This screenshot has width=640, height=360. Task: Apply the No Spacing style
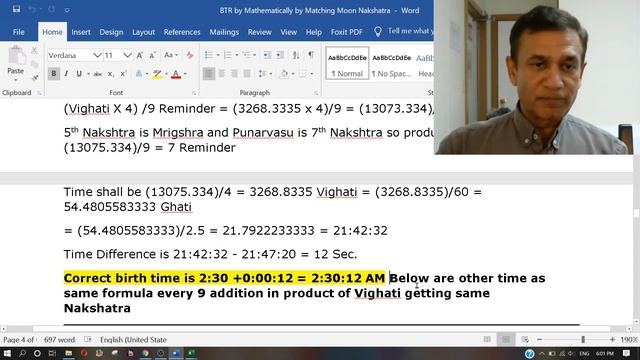391,63
